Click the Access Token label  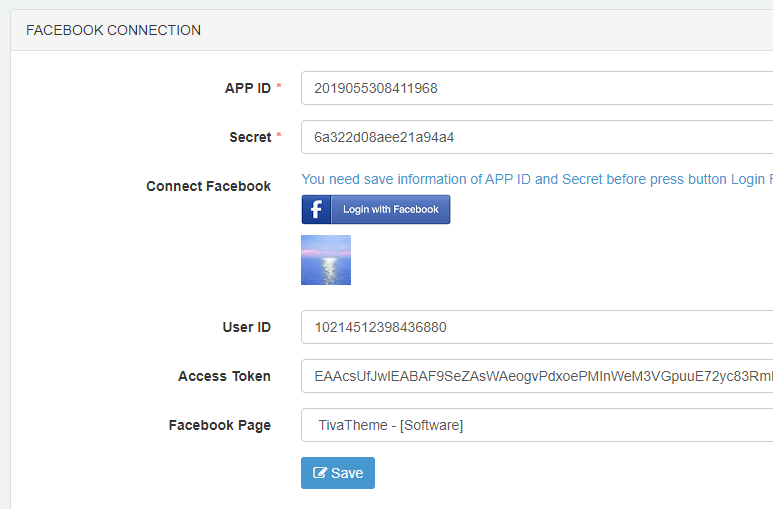coord(224,376)
